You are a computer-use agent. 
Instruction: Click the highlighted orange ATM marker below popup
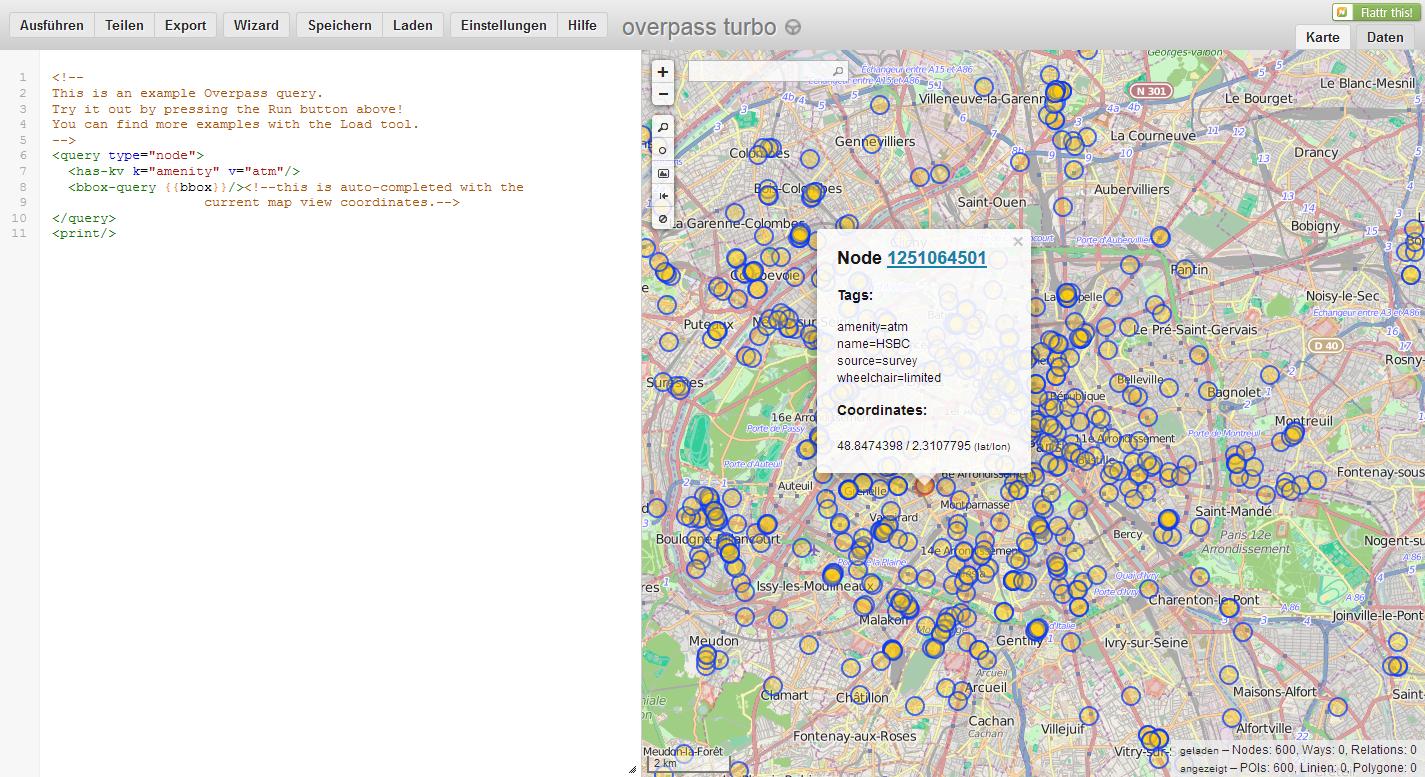924,486
